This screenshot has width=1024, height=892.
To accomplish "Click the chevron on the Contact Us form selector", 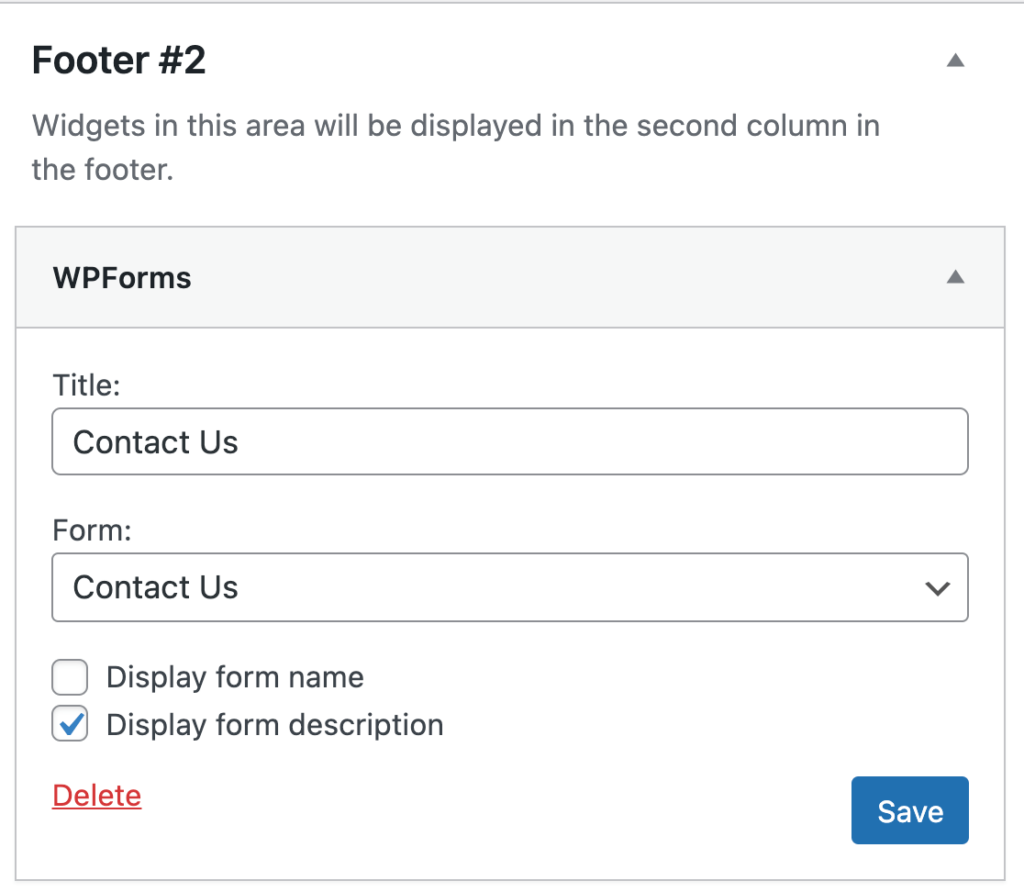I will [937, 587].
